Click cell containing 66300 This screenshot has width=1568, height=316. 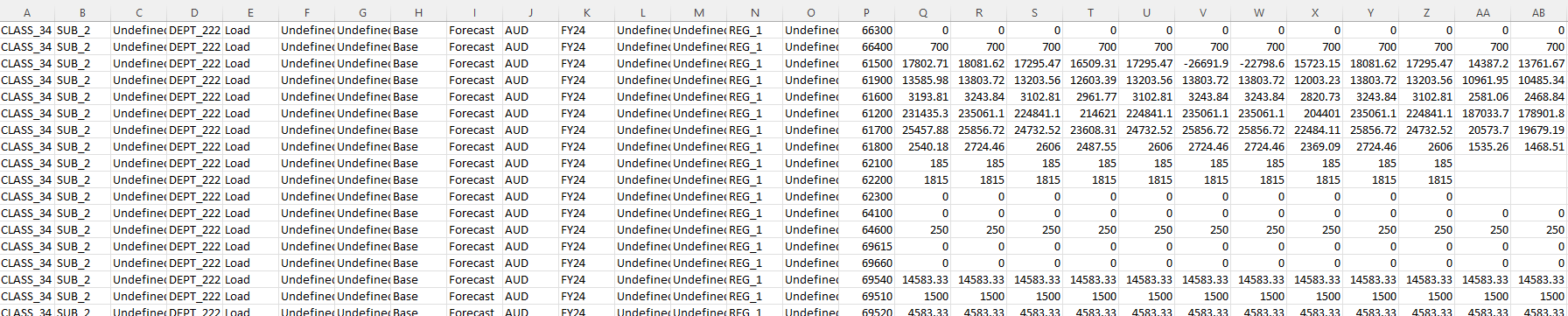coord(867,30)
